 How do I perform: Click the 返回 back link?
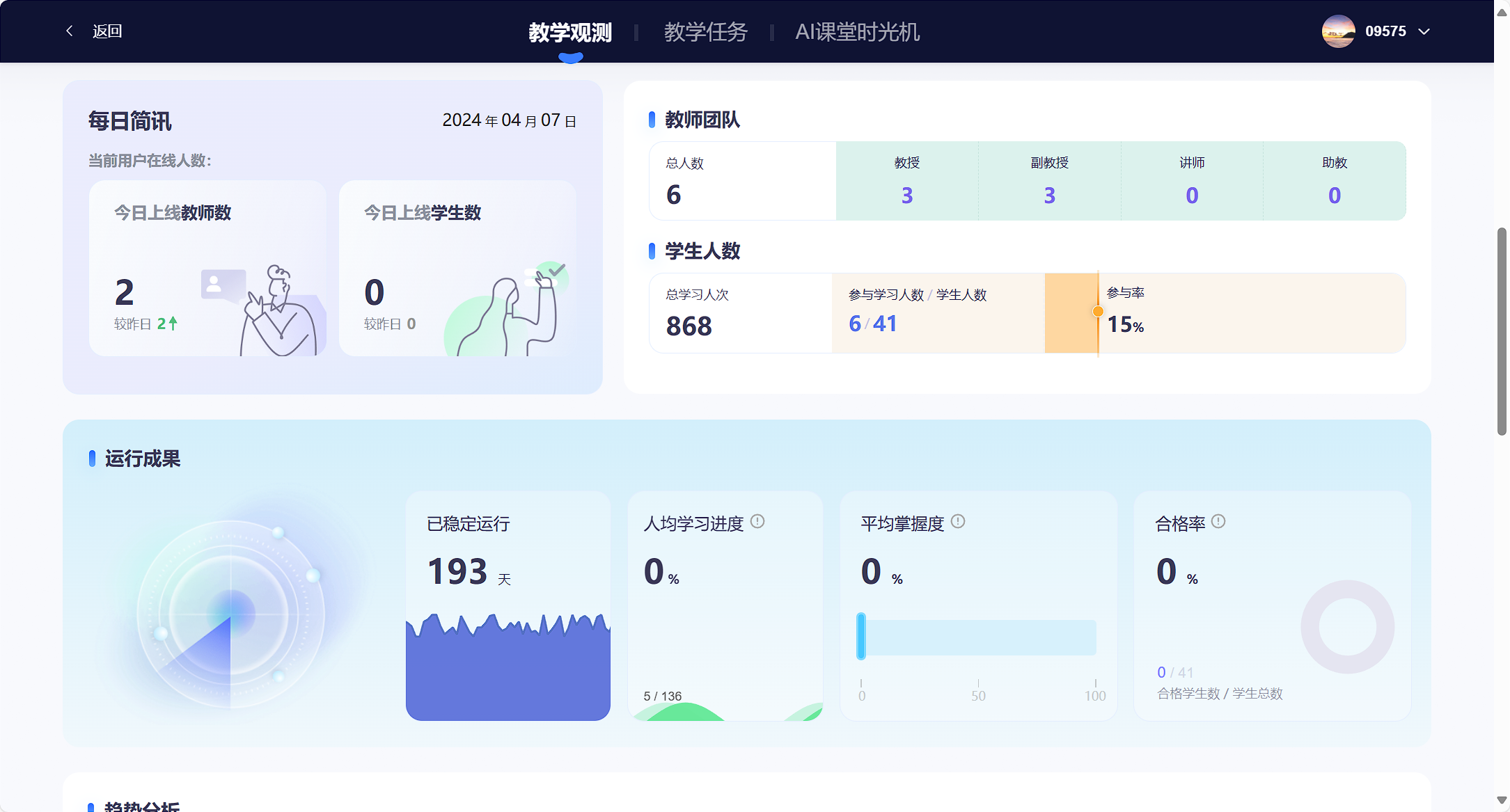click(x=107, y=31)
